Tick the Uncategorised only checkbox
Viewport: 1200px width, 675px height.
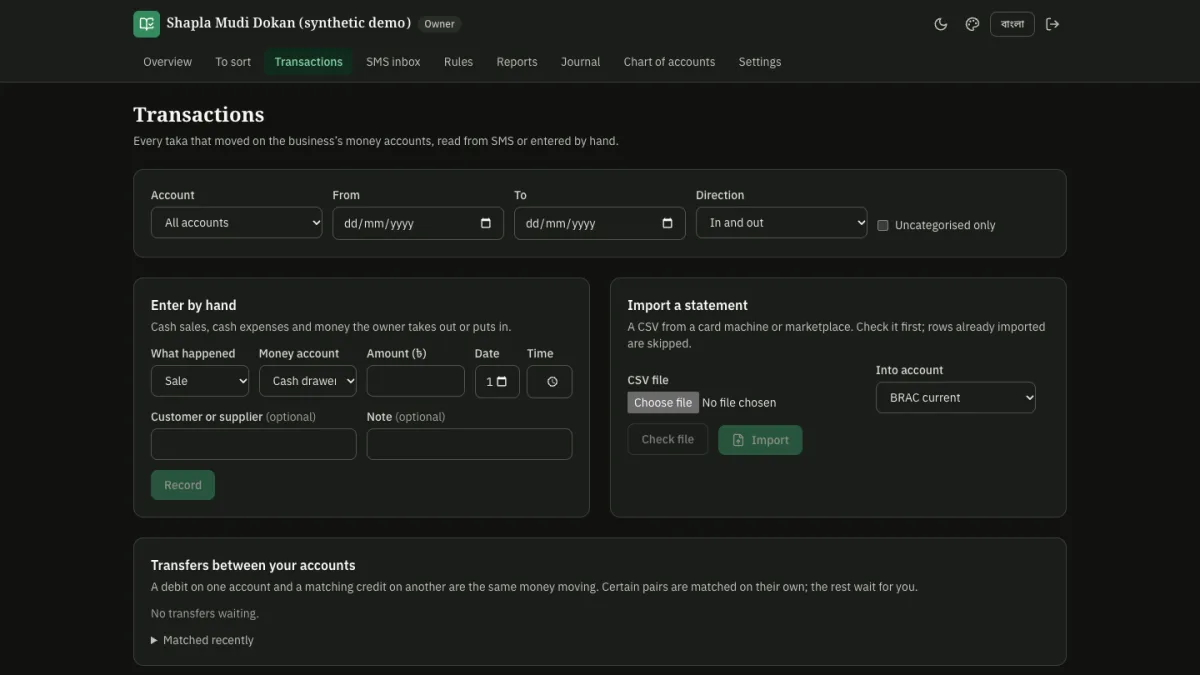(x=883, y=225)
